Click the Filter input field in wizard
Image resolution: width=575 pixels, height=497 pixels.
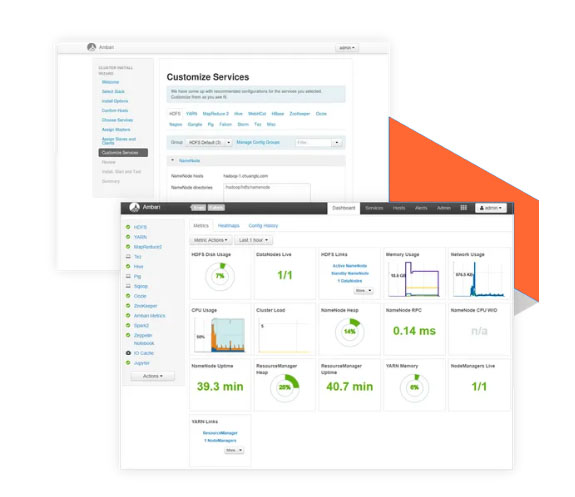[x=314, y=142]
